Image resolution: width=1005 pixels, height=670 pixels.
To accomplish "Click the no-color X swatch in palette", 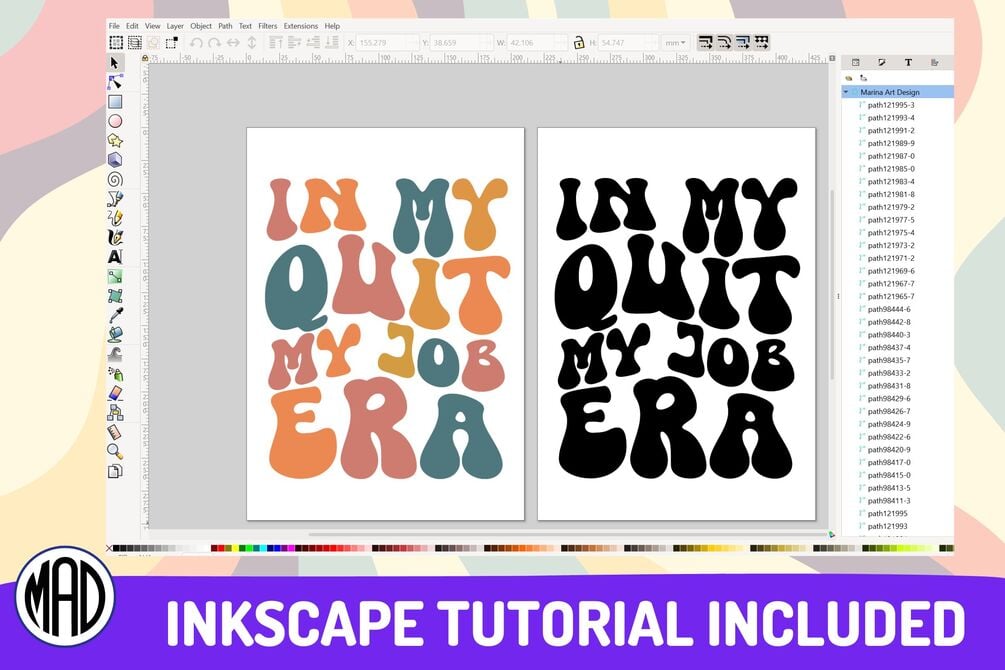I will pos(109,548).
